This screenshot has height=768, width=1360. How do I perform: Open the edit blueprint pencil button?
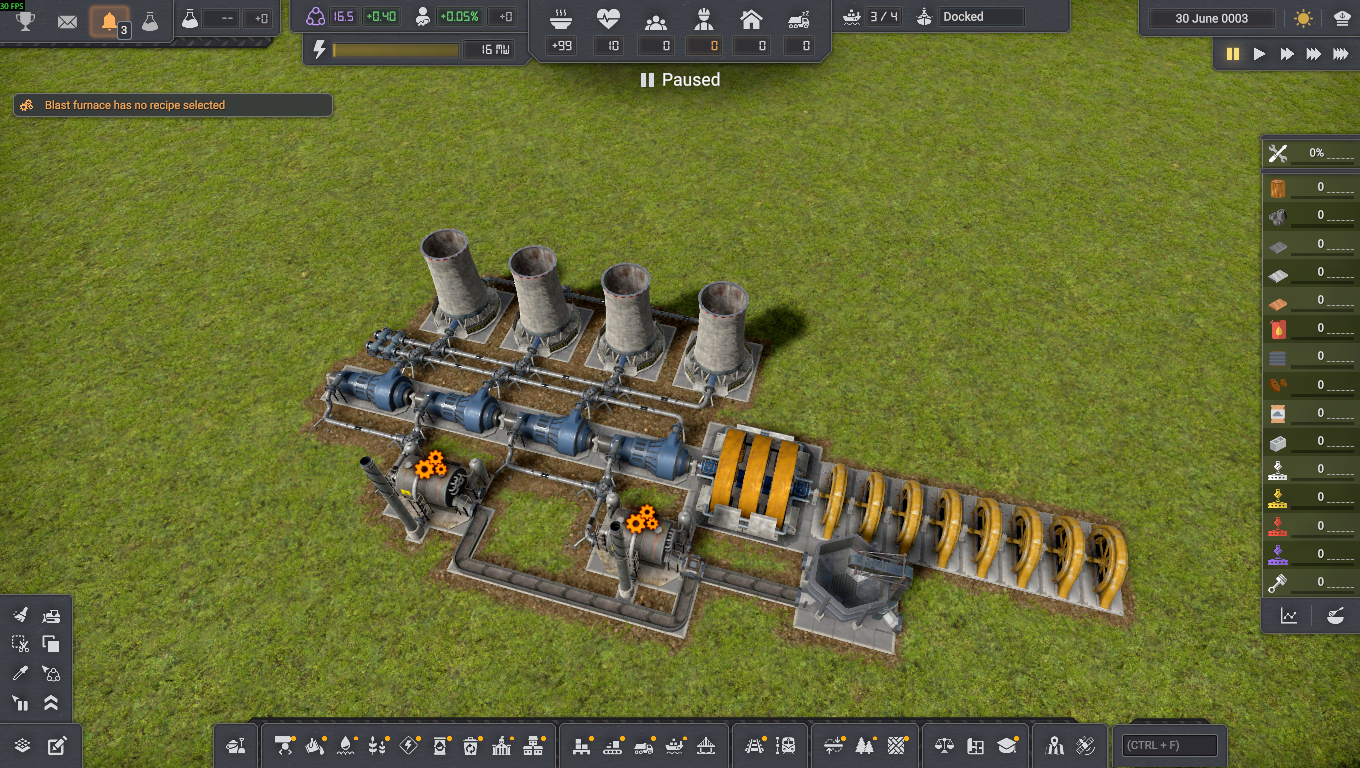tap(57, 746)
